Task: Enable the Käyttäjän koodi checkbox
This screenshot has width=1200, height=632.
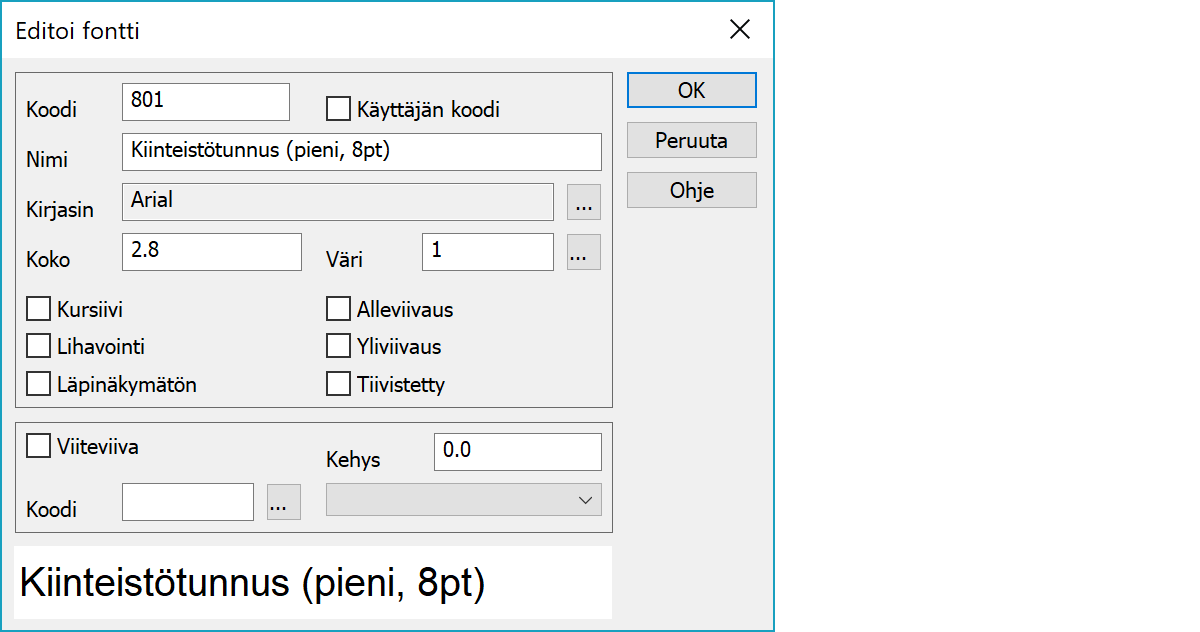Action: pos(339,108)
